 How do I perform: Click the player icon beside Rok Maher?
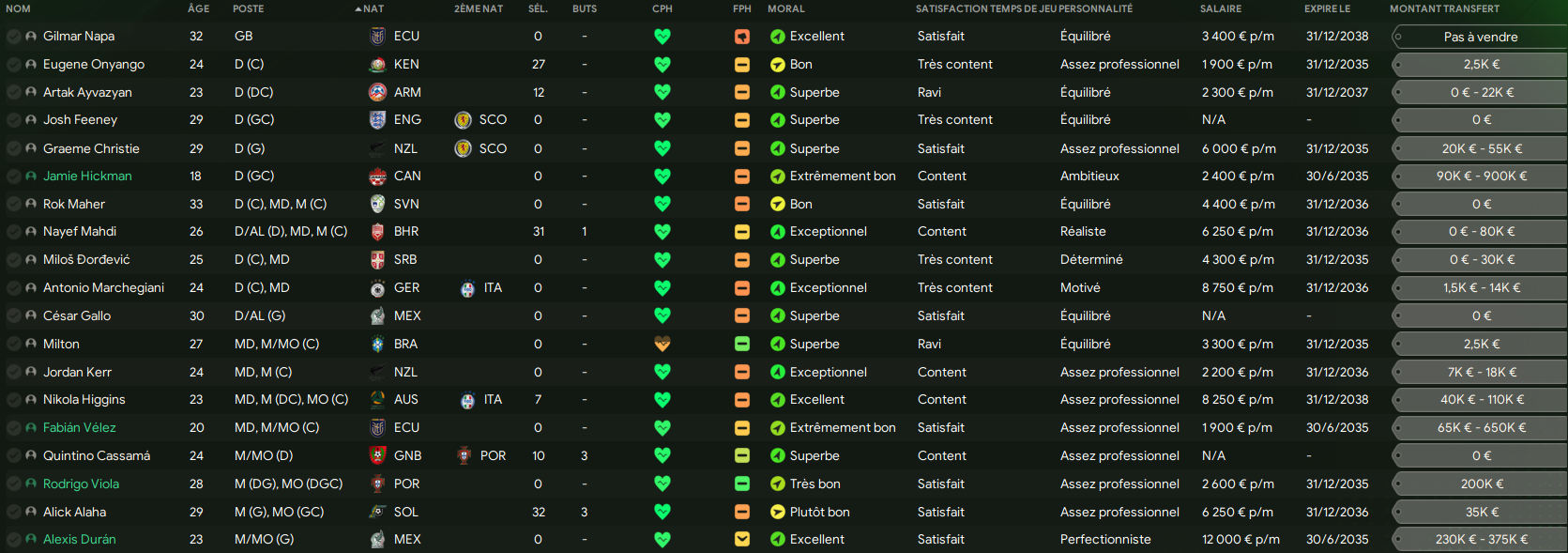(x=31, y=205)
